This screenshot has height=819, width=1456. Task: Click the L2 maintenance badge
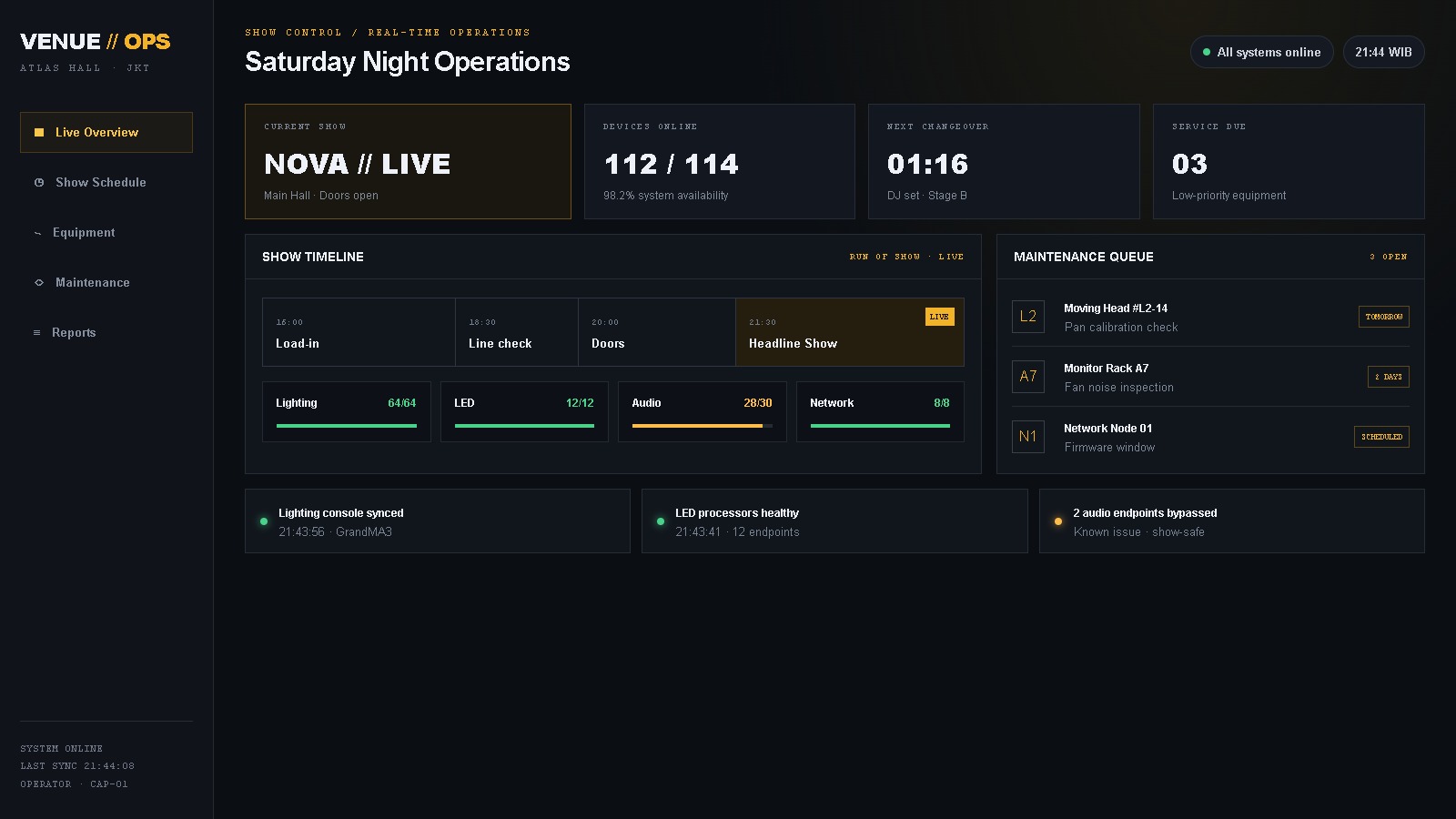(1028, 317)
